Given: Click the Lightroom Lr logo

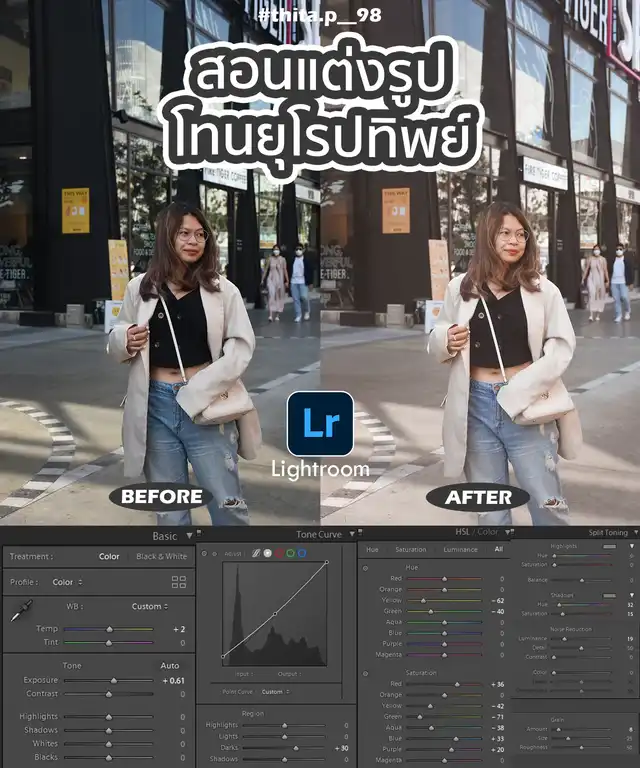Looking at the screenshot, I should point(320,423).
